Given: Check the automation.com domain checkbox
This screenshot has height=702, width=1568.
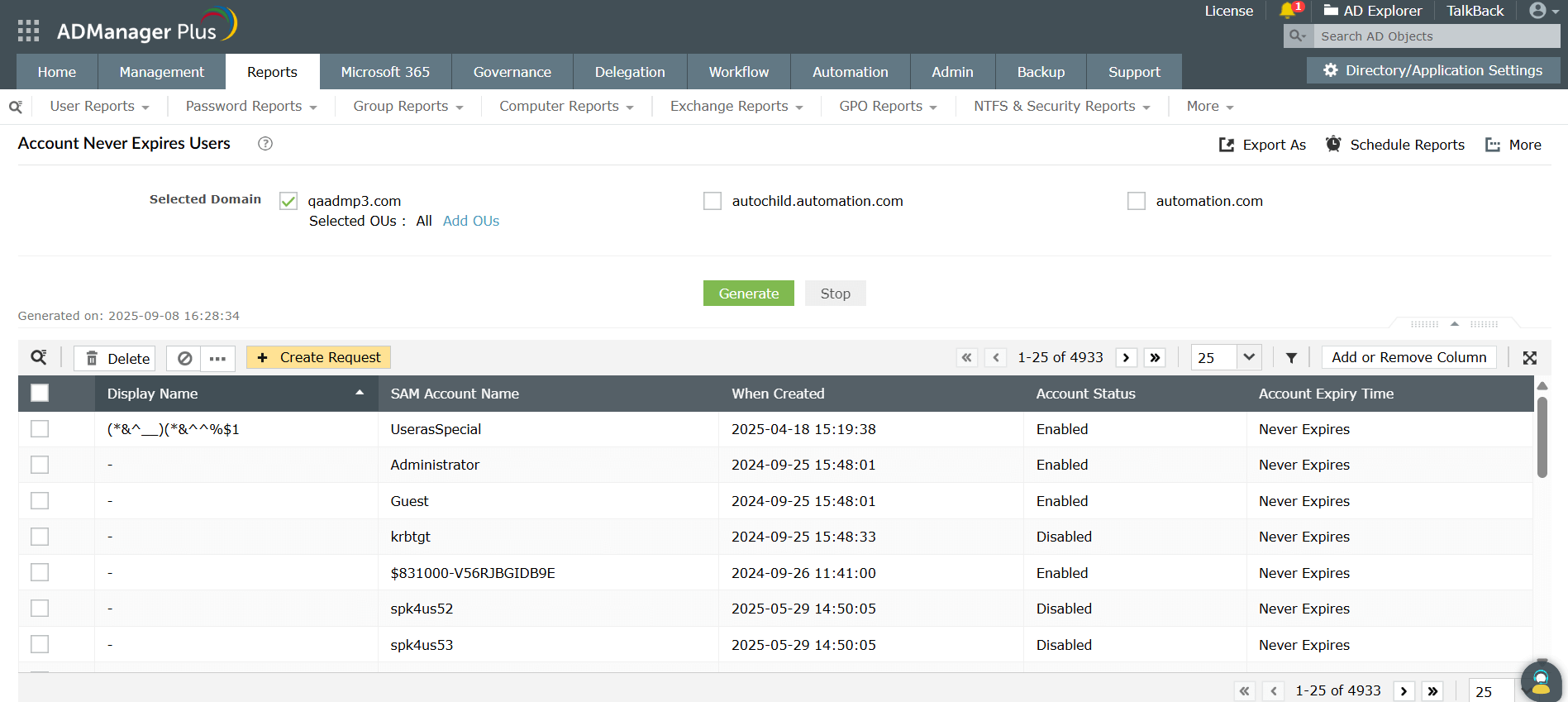Looking at the screenshot, I should [1137, 201].
